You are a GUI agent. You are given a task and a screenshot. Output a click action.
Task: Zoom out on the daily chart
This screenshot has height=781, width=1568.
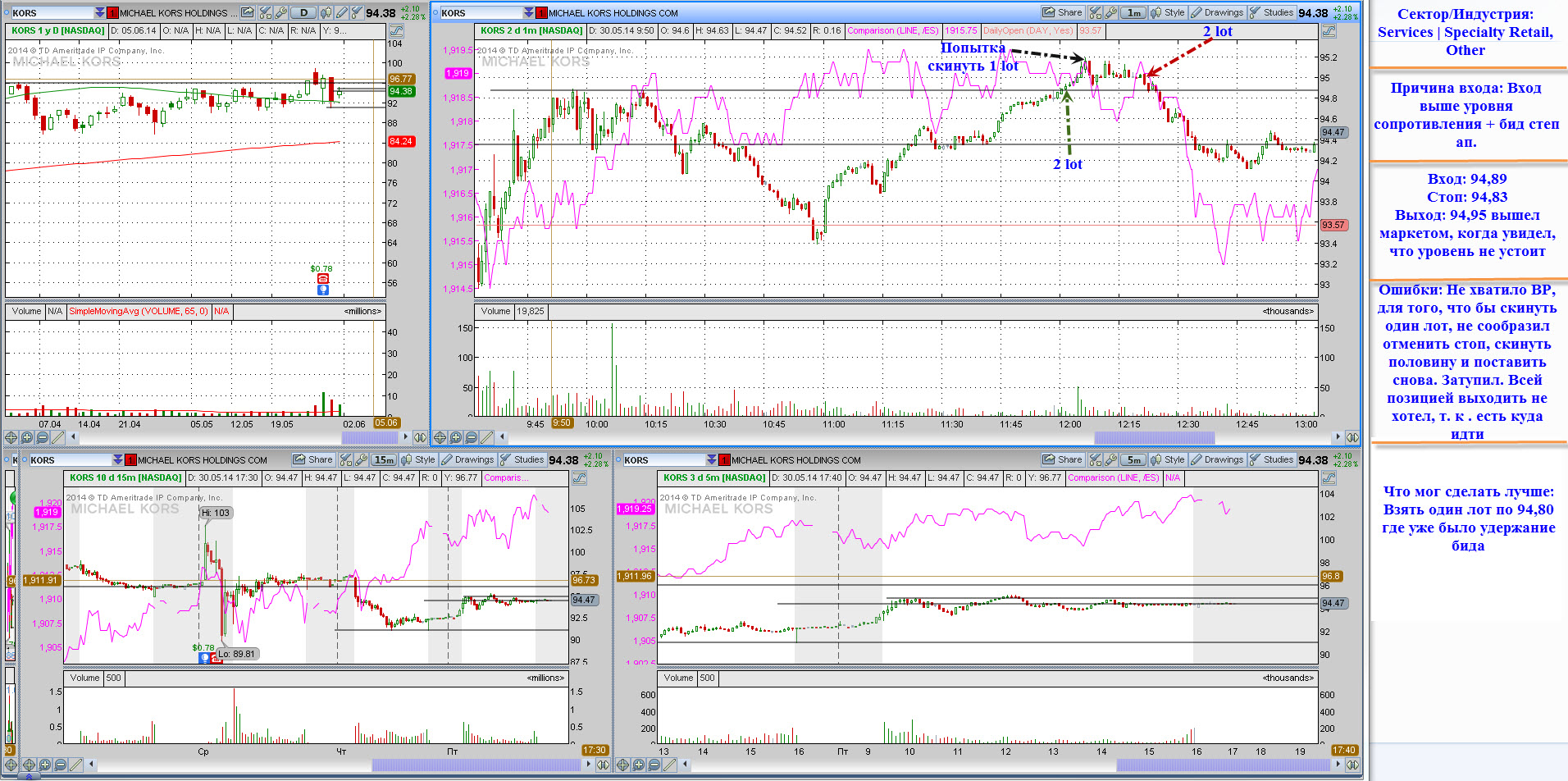coord(42,437)
